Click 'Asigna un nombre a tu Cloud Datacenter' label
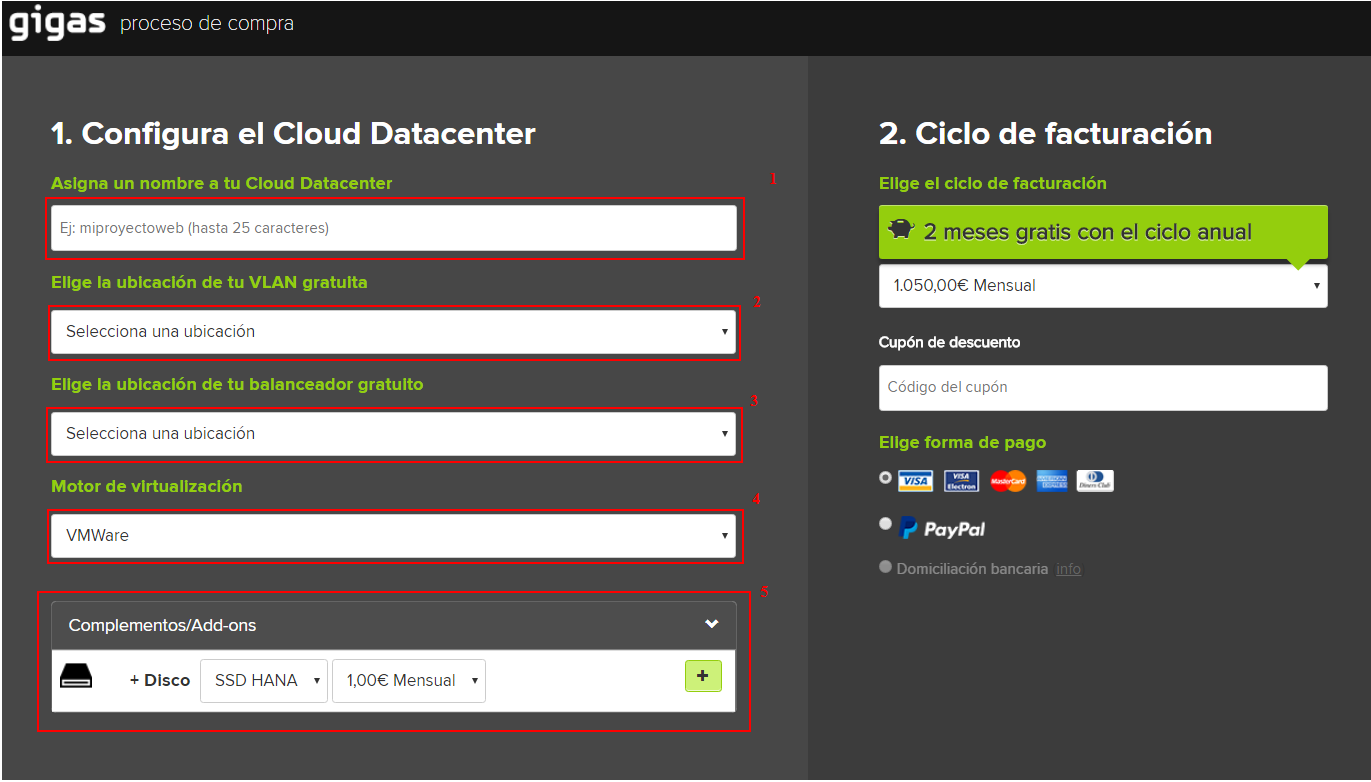 [222, 183]
